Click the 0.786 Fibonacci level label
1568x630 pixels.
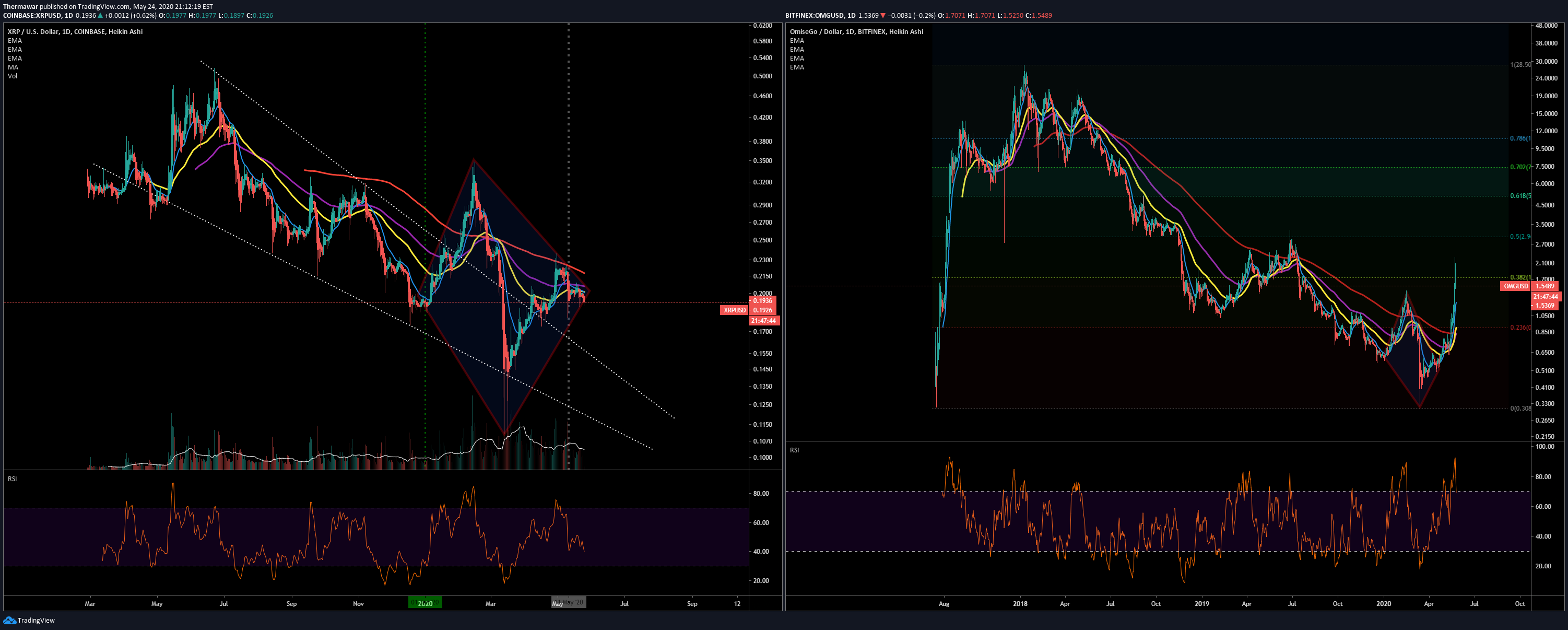pyautogui.click(x=1520, y=138)
